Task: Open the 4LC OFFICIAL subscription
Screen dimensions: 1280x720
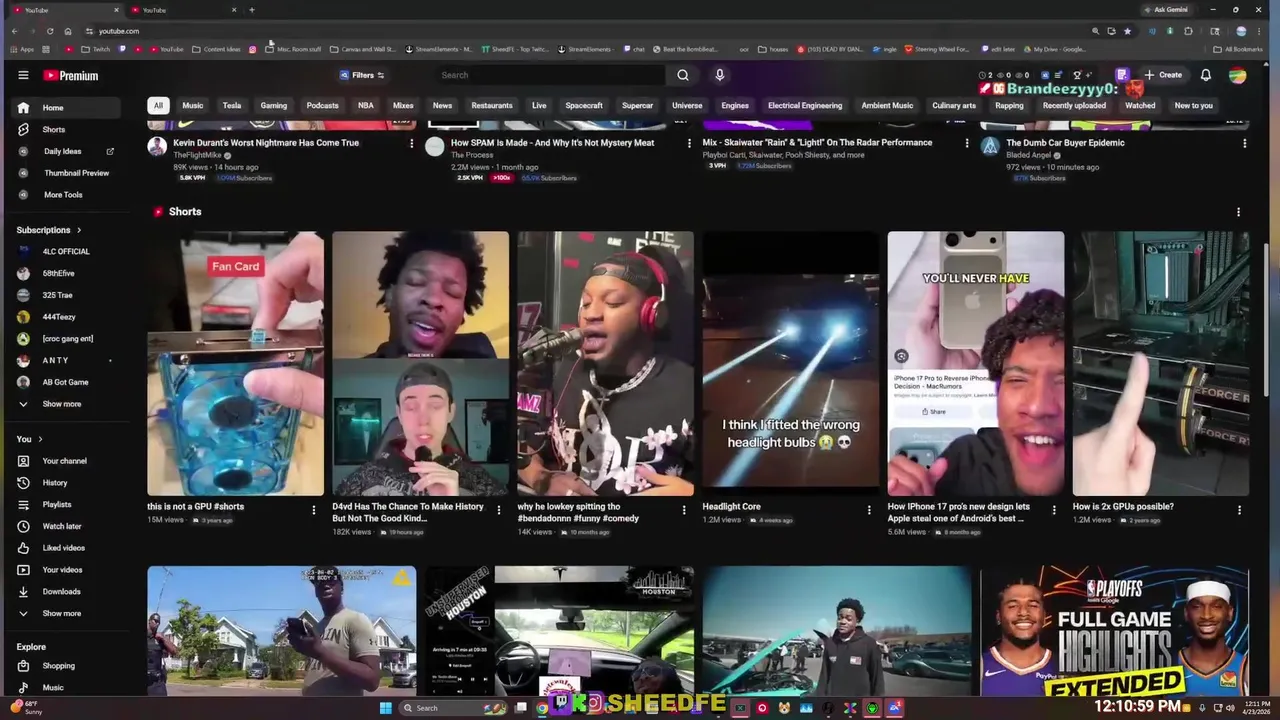Action: (66, 252)
